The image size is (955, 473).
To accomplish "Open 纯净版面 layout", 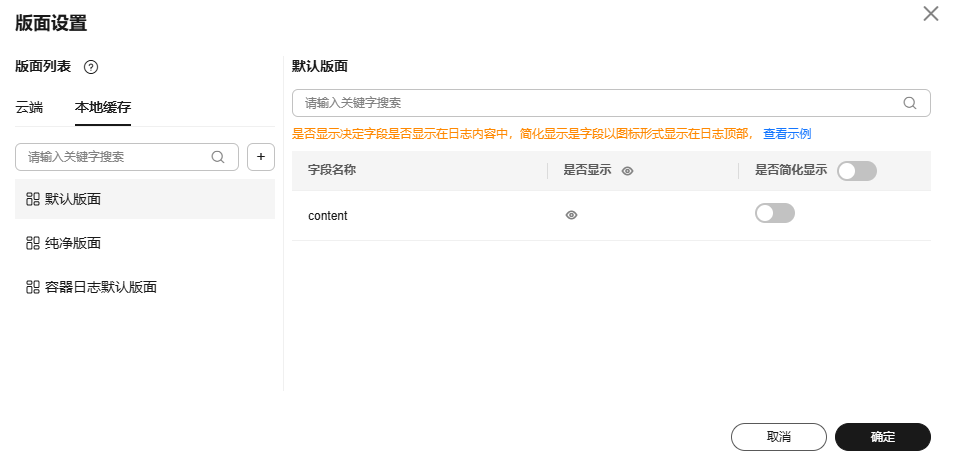I will (145, 244).
